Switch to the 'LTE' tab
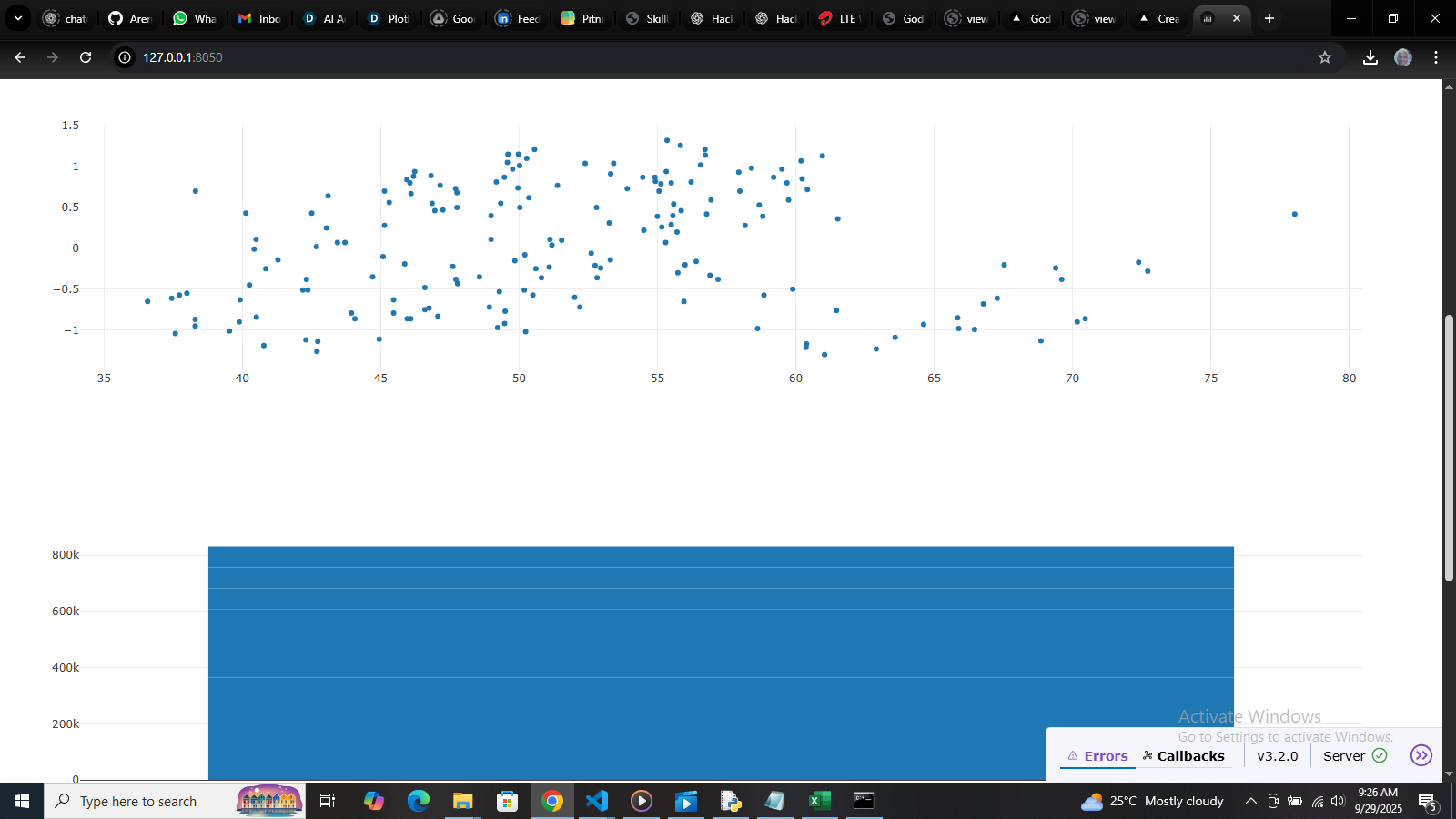The height and width of the screenshot is (819, 1456). pos(840,18)
